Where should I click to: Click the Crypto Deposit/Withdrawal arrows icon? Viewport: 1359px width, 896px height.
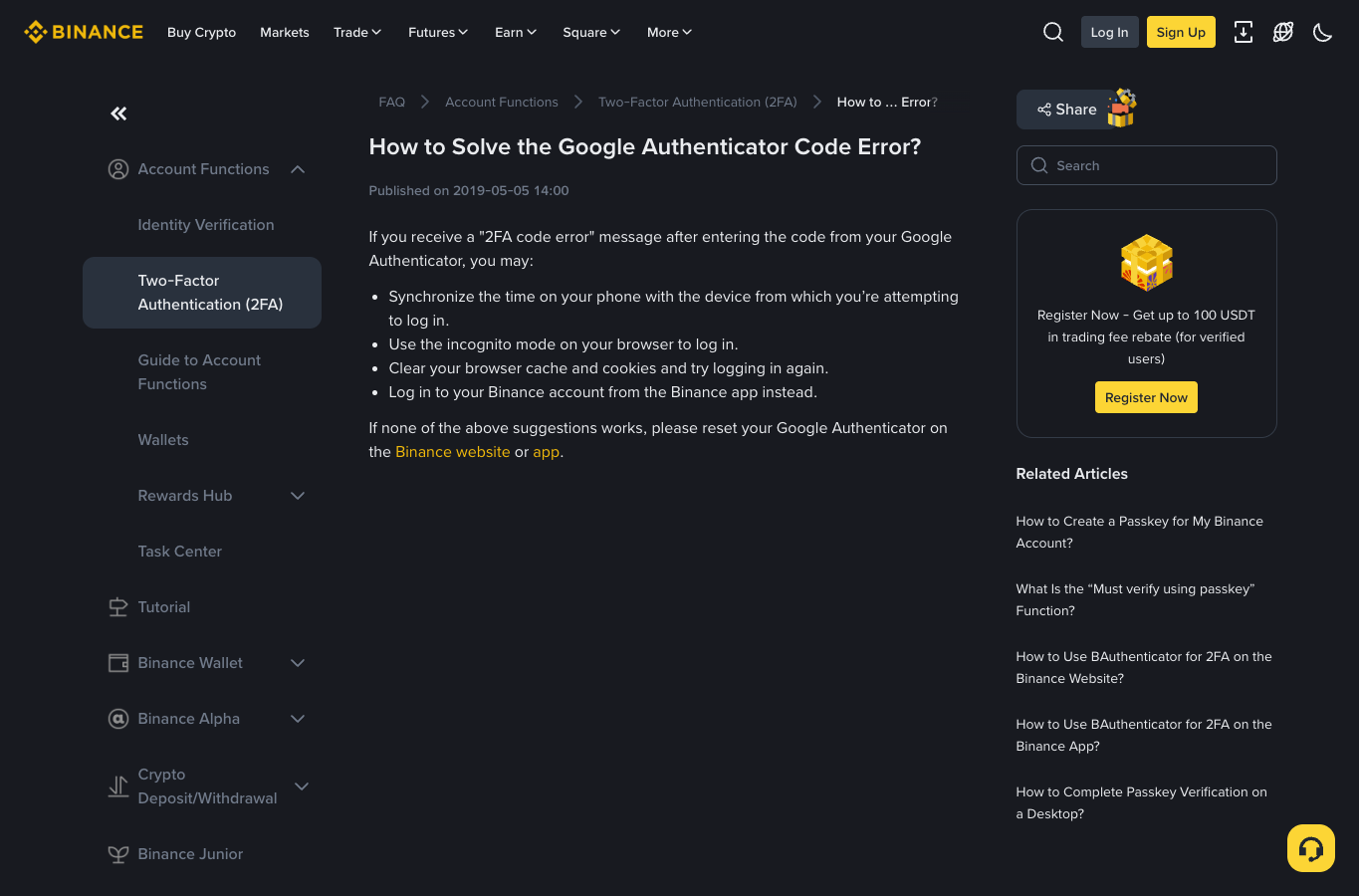(x=118, y=786)
